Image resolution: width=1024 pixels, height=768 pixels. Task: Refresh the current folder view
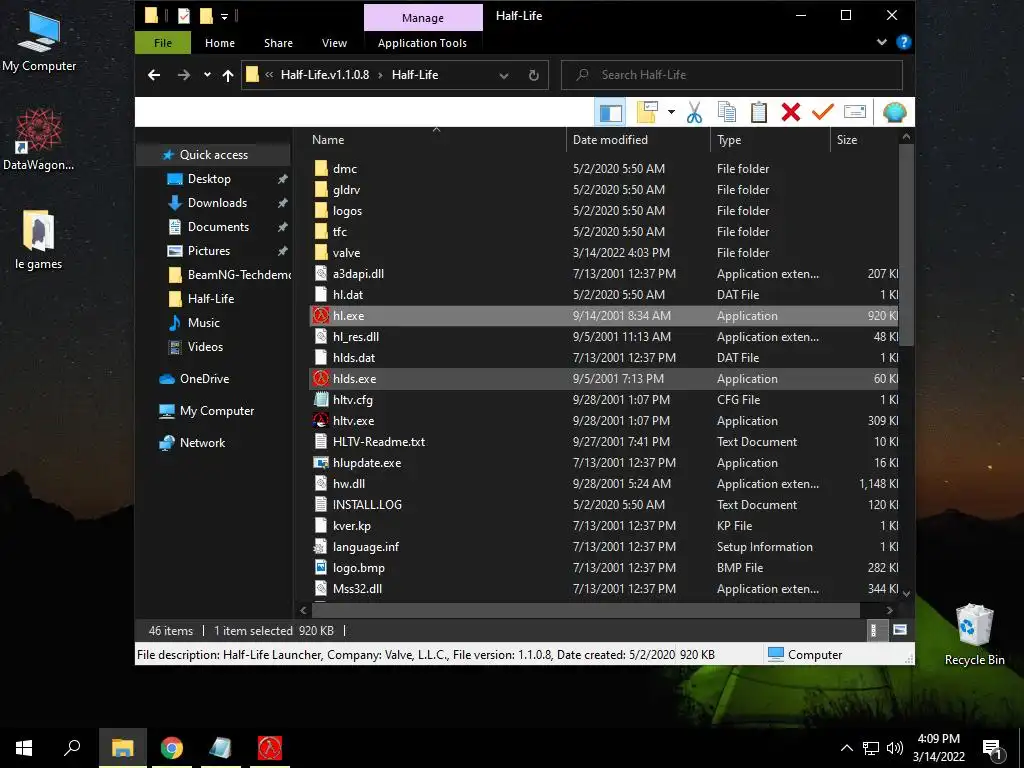534,75
